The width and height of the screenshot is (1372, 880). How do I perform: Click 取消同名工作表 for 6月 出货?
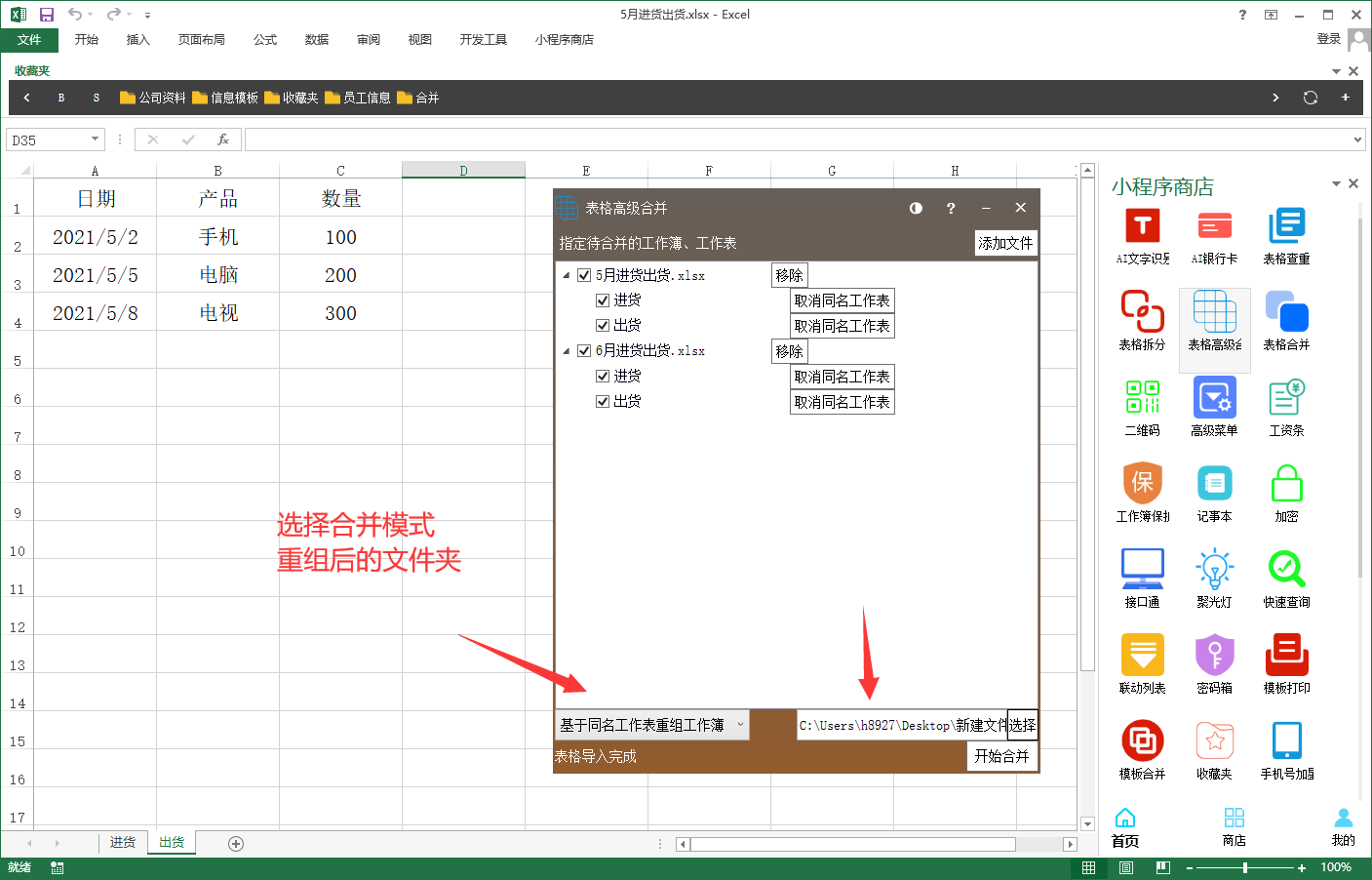coord(842,402)
